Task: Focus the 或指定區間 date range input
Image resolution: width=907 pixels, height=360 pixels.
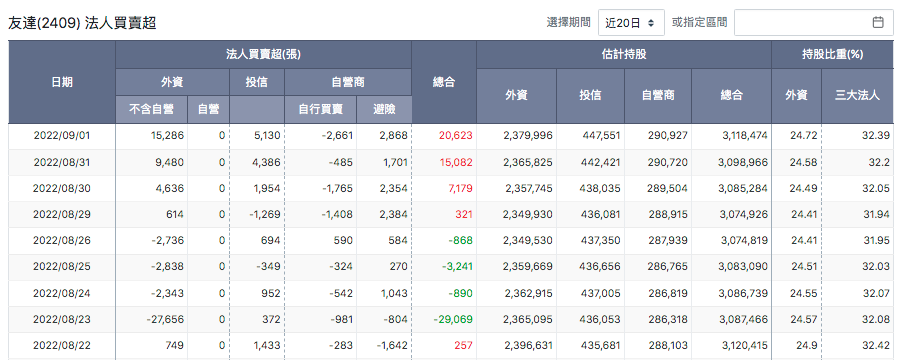Action: click(x=814, y=23)
